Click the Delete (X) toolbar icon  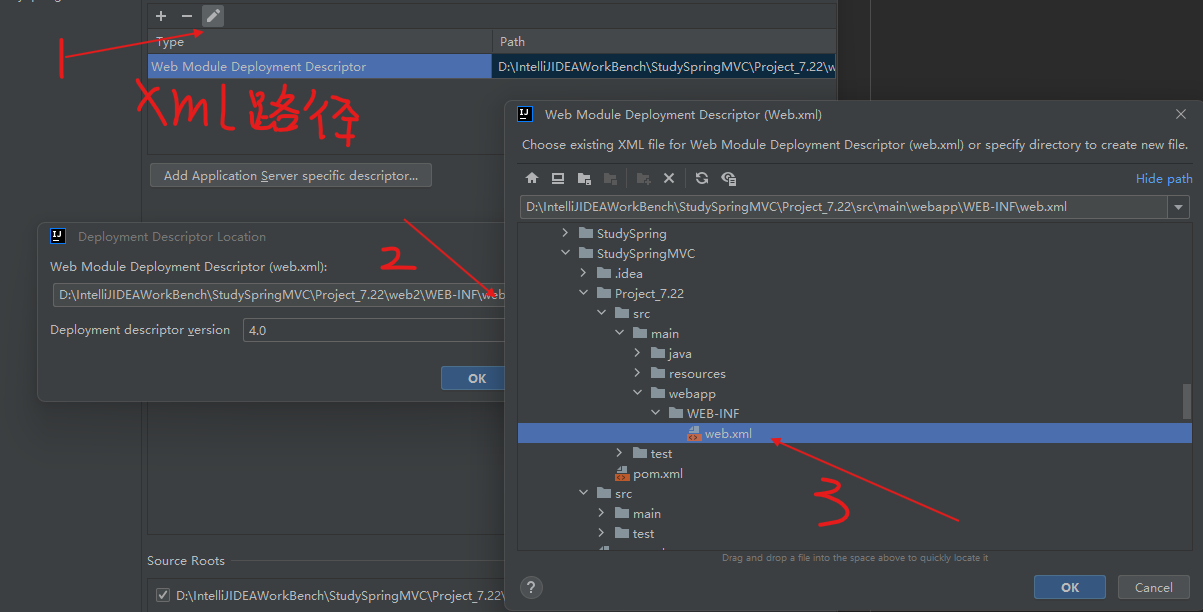coord(669,178)
